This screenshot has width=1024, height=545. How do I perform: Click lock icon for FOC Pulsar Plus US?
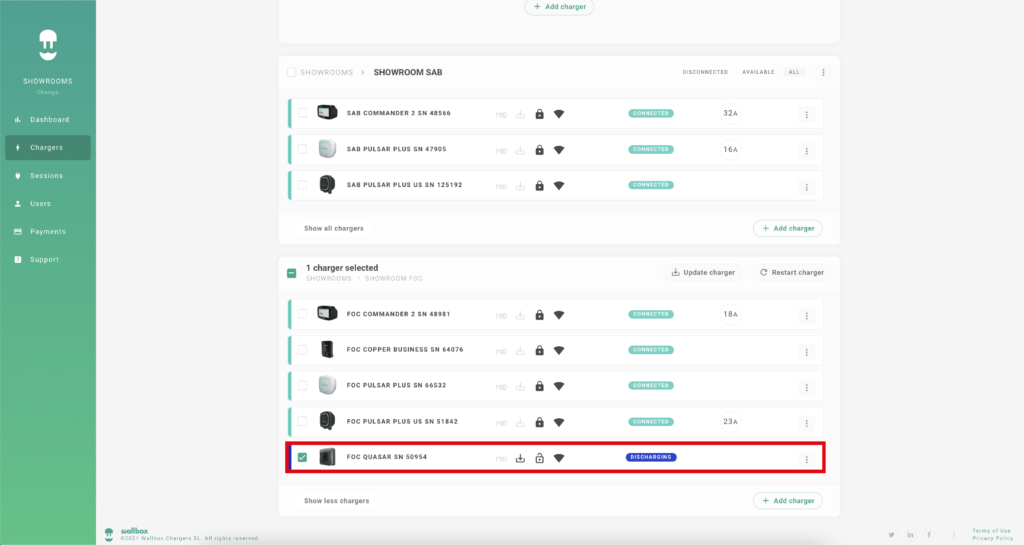[539, 422]
